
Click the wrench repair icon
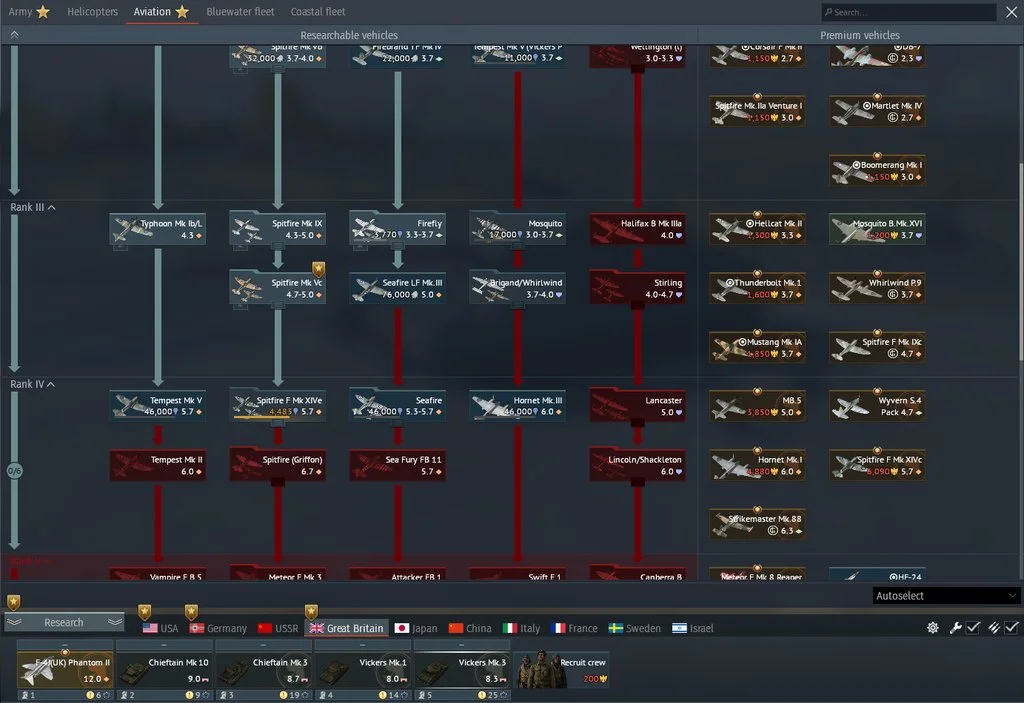[x=954, y=628]
